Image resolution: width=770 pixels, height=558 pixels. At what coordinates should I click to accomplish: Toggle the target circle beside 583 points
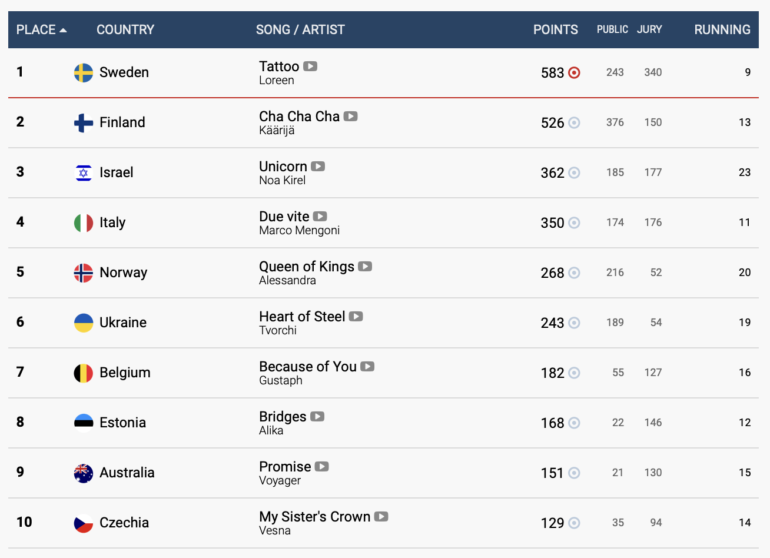574,73
